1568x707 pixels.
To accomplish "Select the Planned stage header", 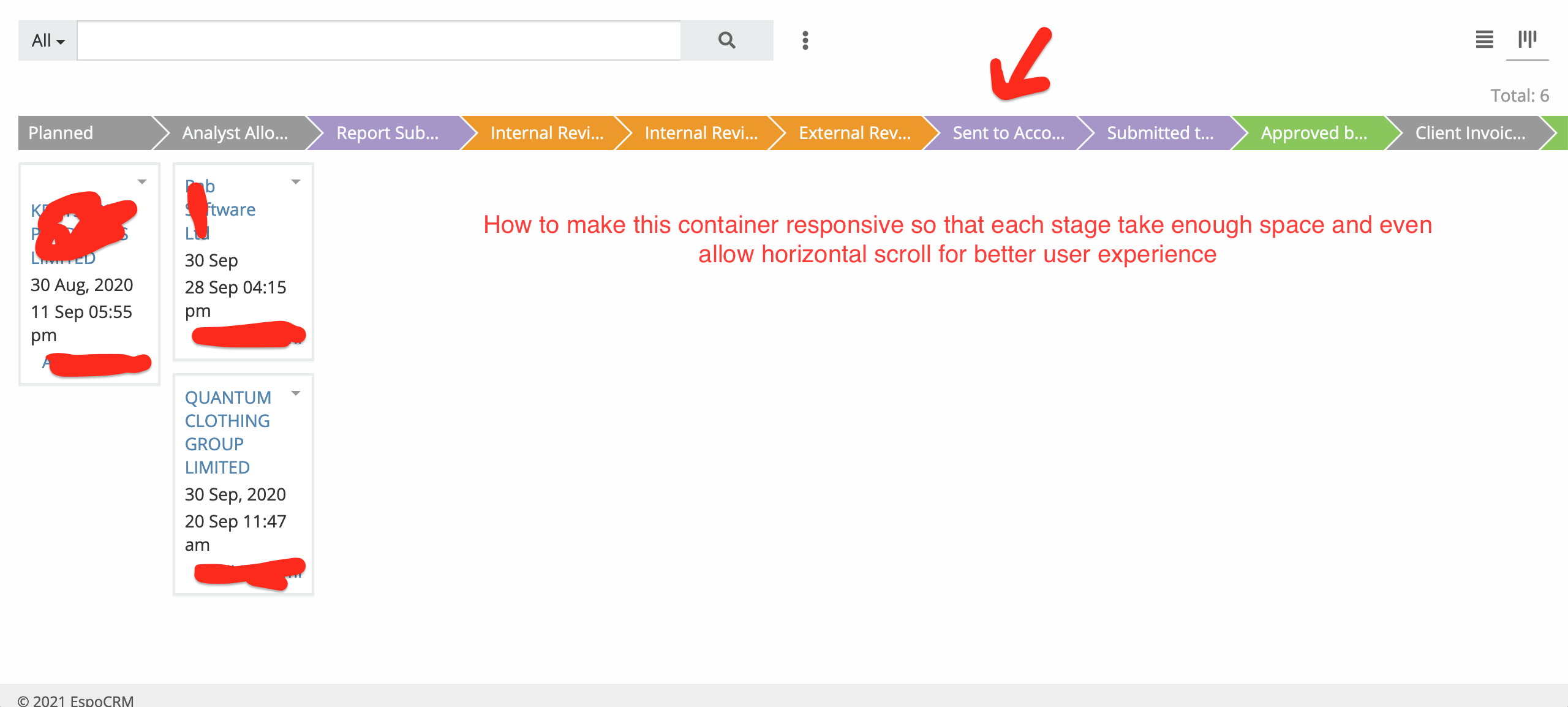I will (61, 133).
